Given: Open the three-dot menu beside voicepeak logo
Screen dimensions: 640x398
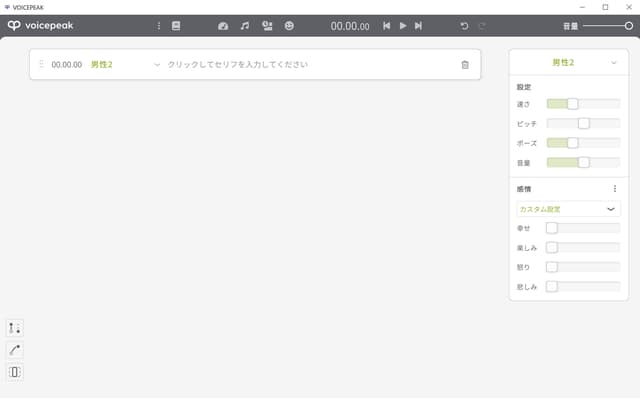Looking at the screenshot, I should click(x=159, y=26).
